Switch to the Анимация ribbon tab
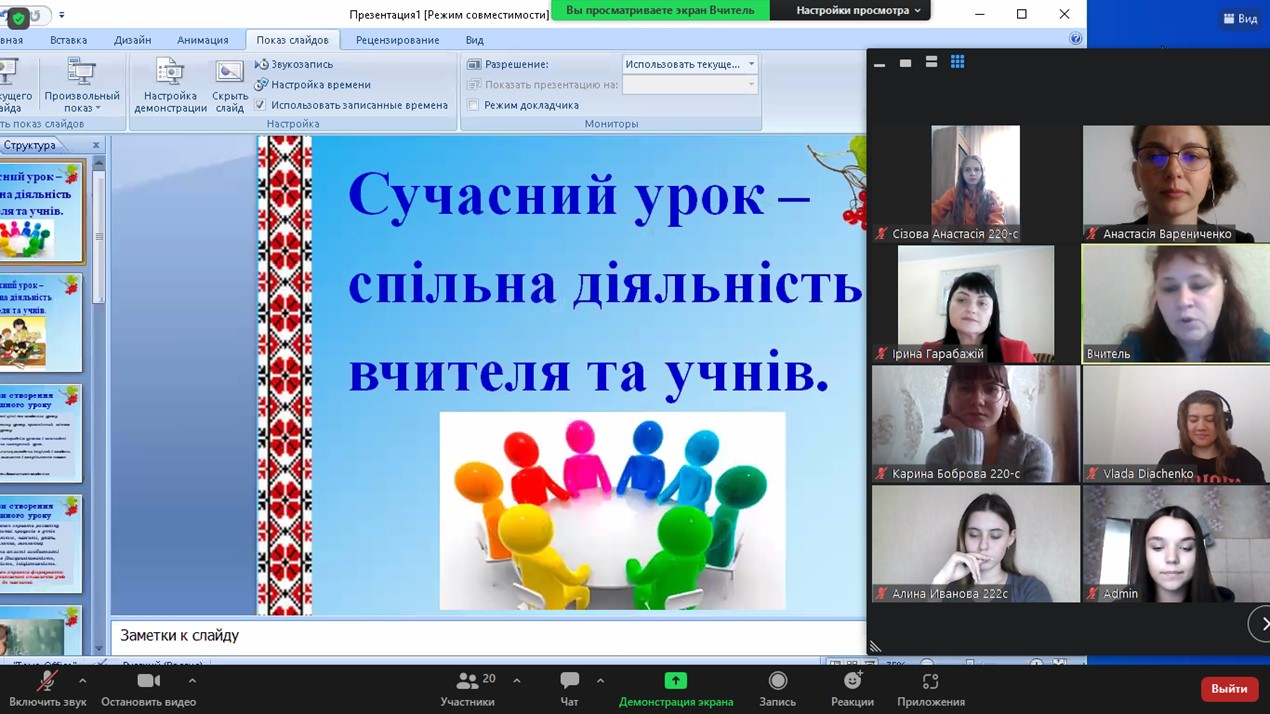Viewport: 1270px width, 714px height. point(202,40)
